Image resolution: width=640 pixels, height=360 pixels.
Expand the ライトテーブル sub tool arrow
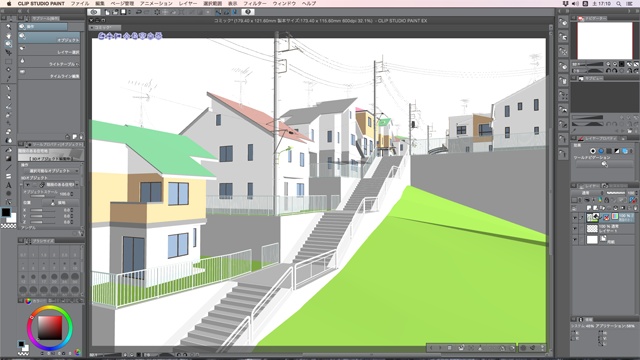point(78,64)
